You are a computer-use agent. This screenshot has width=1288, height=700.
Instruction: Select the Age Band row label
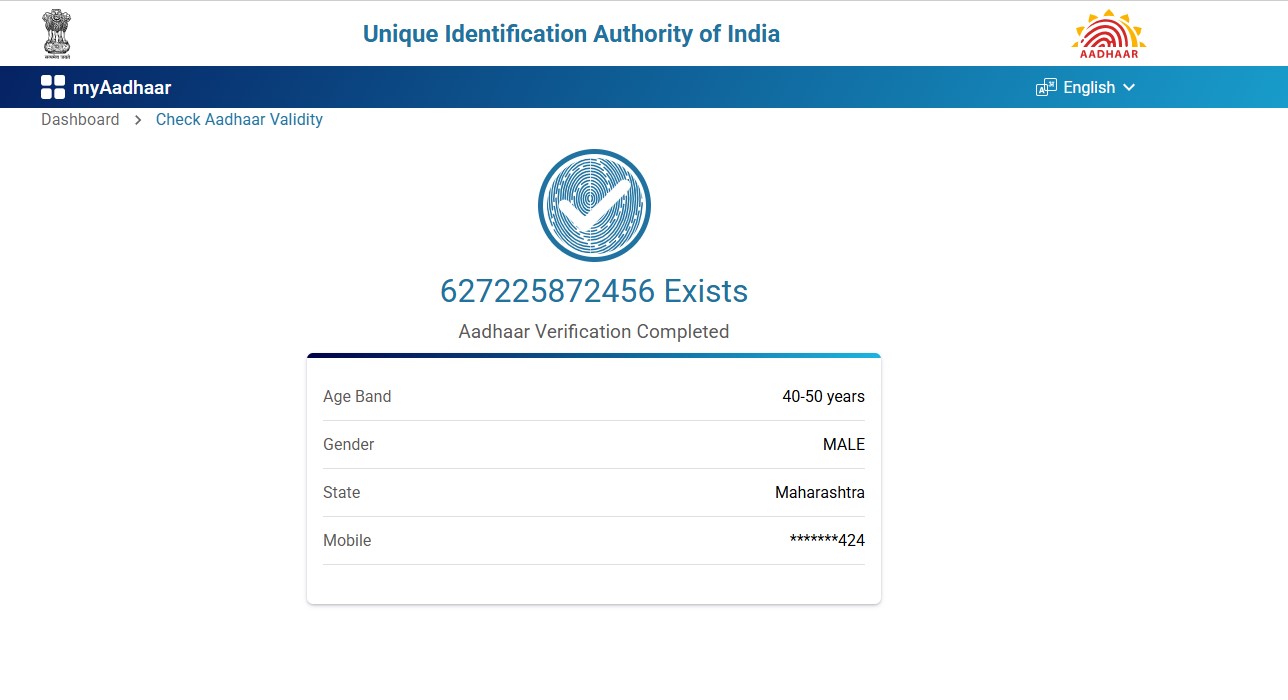(x=357, y=397)
